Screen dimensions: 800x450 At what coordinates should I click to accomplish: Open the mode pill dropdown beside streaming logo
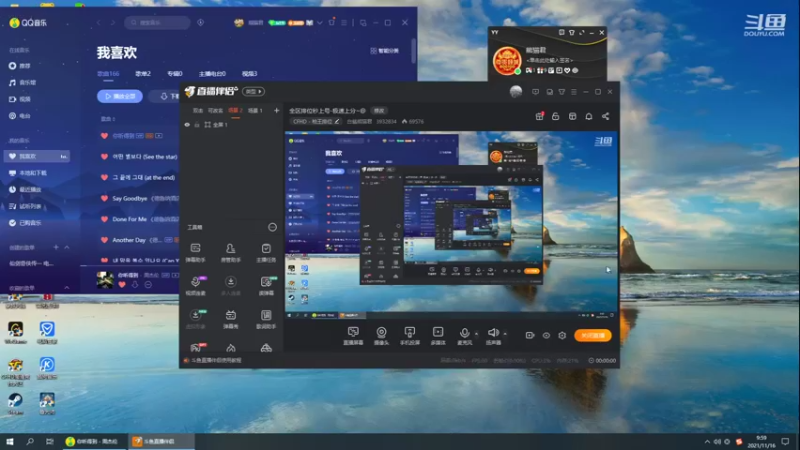pos(254,91)
